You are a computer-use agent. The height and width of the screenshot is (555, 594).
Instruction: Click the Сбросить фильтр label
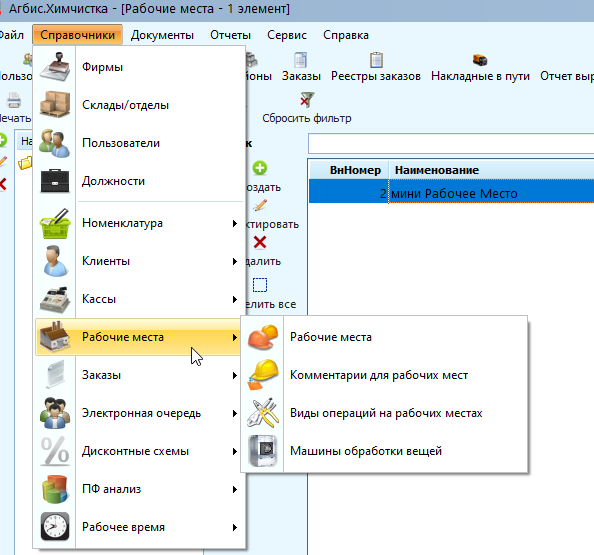[307, 118]
